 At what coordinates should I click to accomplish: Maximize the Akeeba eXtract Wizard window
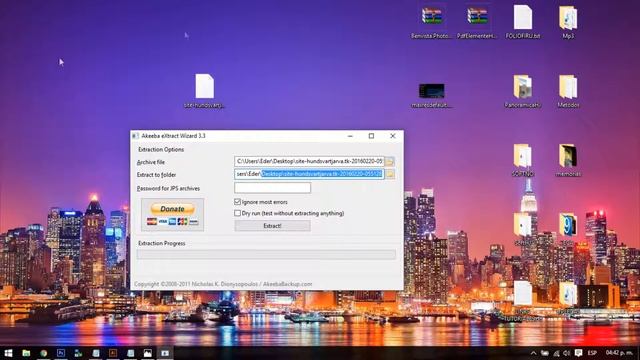pos(371,136)
